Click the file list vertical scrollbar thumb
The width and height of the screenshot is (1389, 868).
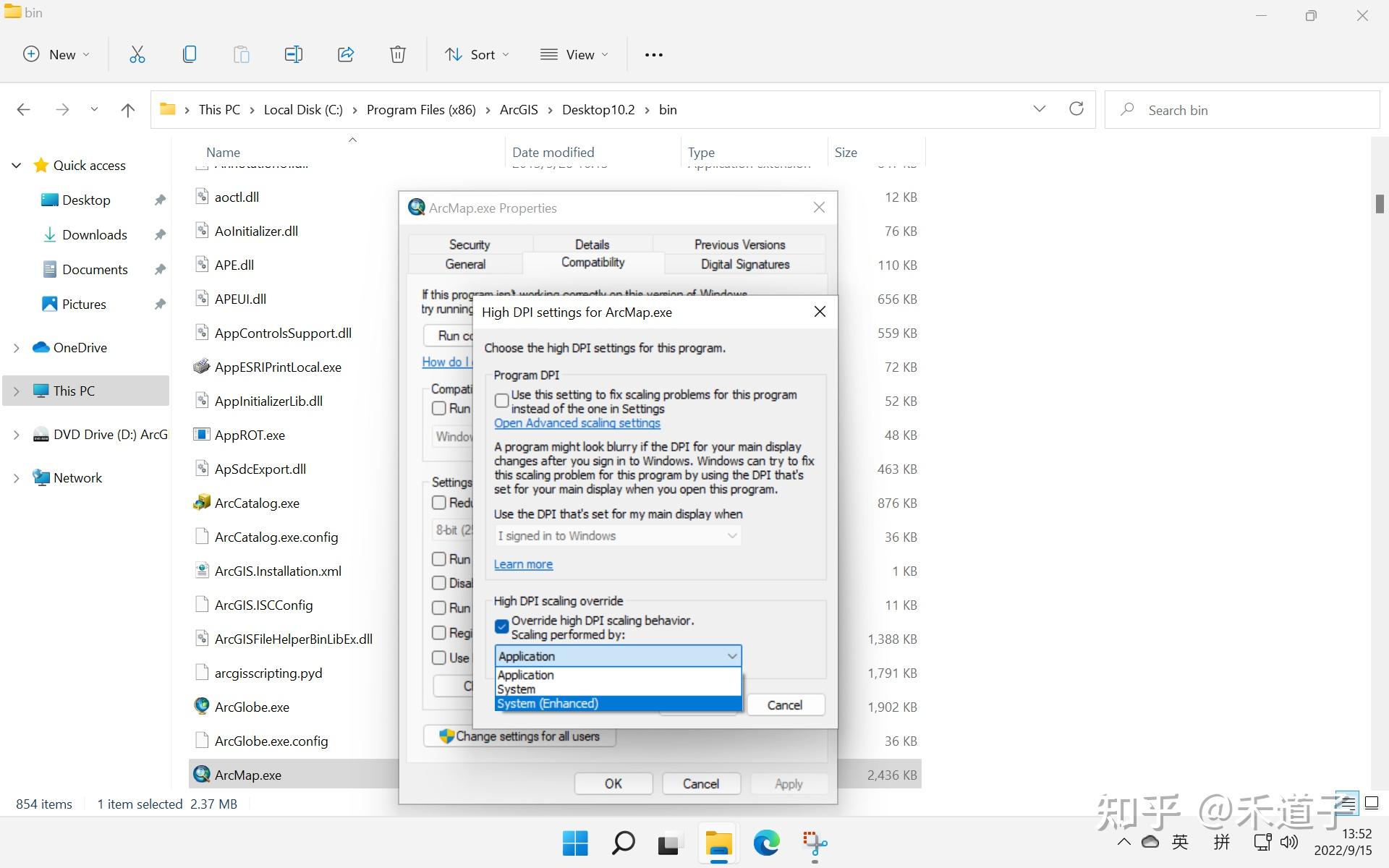[x=1380, y=204]
